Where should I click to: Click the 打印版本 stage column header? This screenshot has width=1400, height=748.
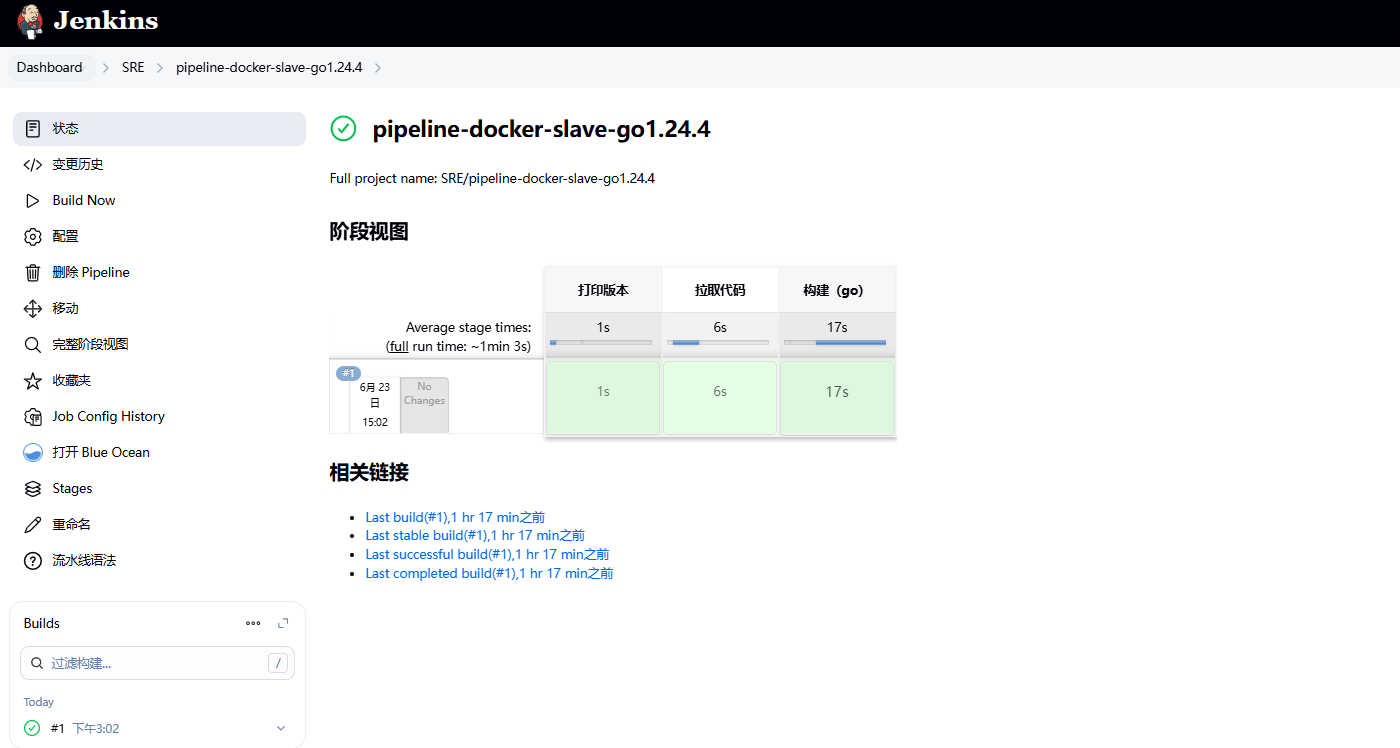[x=603, y=290]
